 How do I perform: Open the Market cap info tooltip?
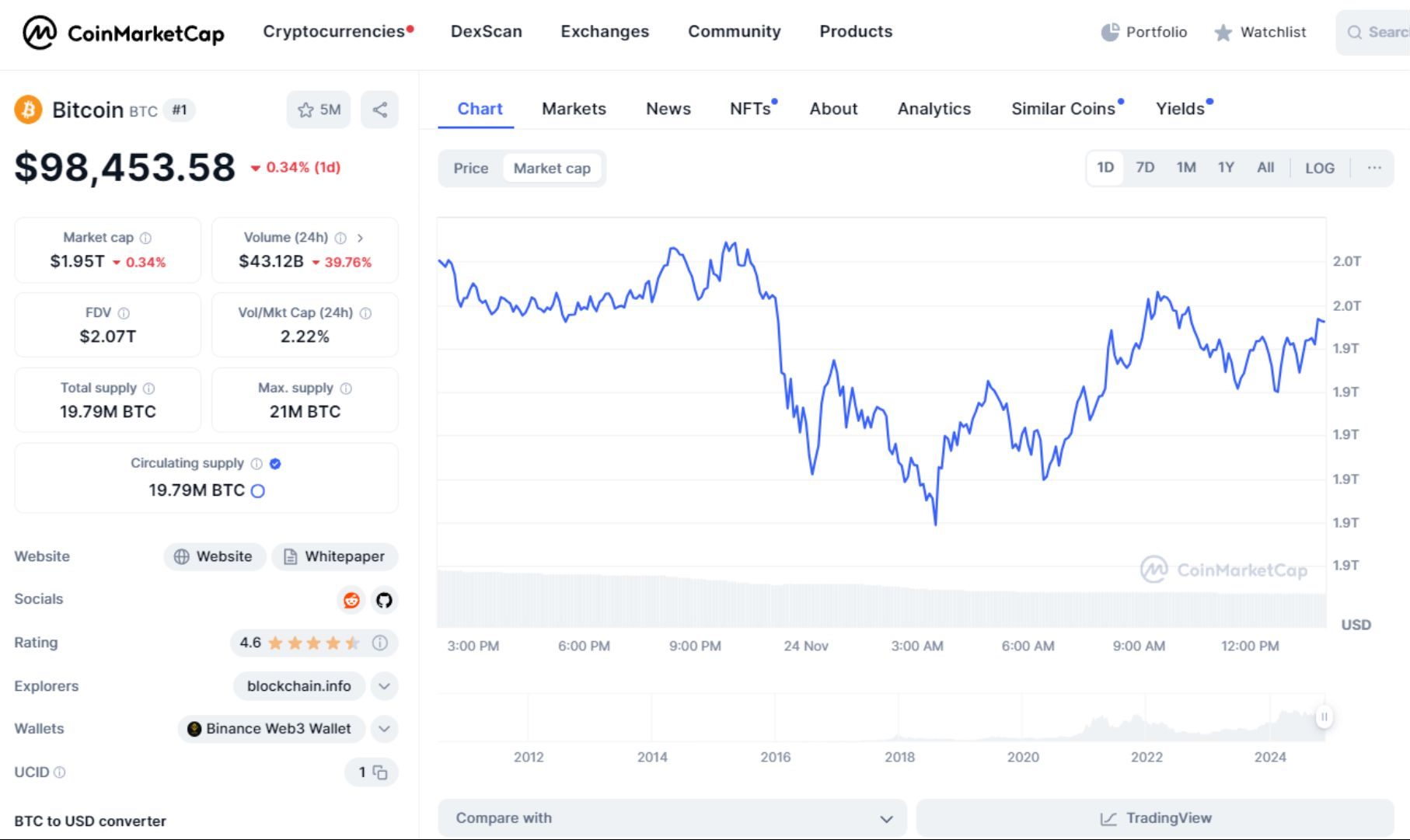tap(146, 238)
